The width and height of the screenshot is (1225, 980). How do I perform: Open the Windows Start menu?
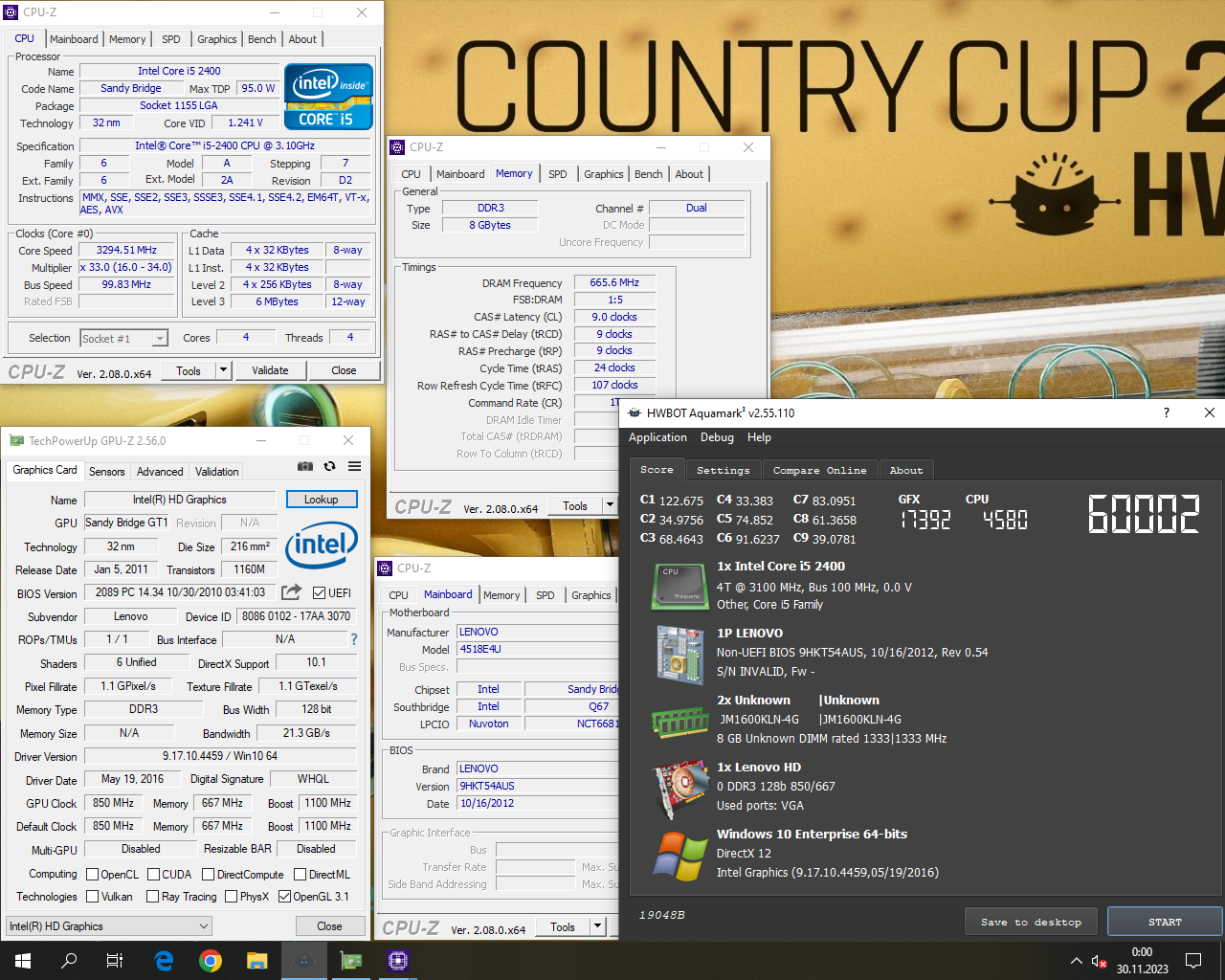point(23,960)
